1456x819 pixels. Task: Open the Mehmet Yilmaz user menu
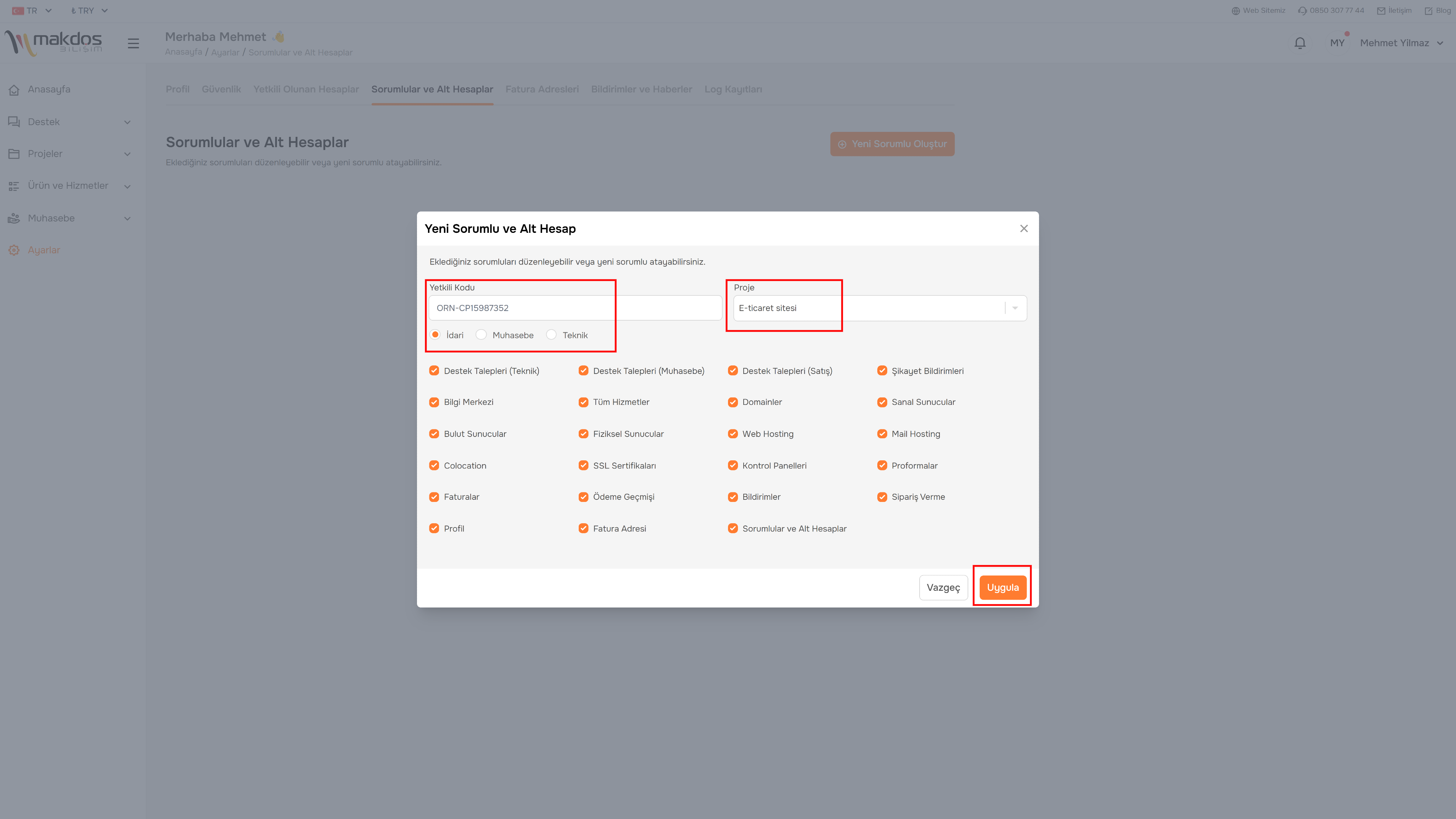click(x=1402, y=43)
